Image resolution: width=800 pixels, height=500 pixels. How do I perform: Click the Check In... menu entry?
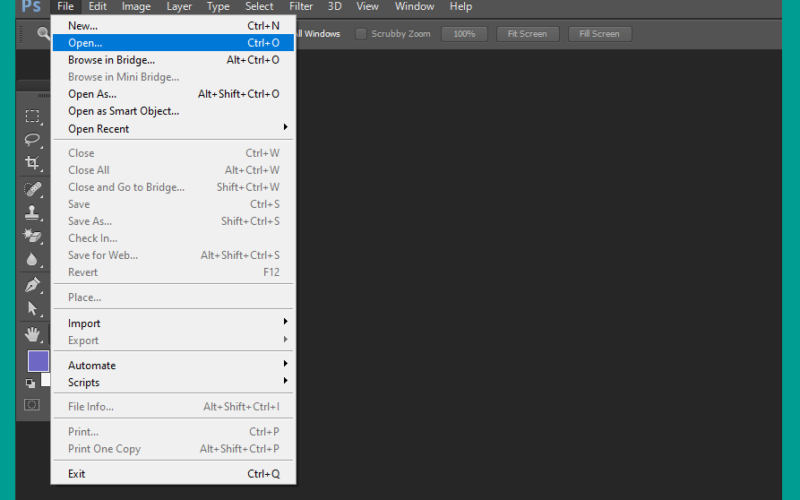173,238
